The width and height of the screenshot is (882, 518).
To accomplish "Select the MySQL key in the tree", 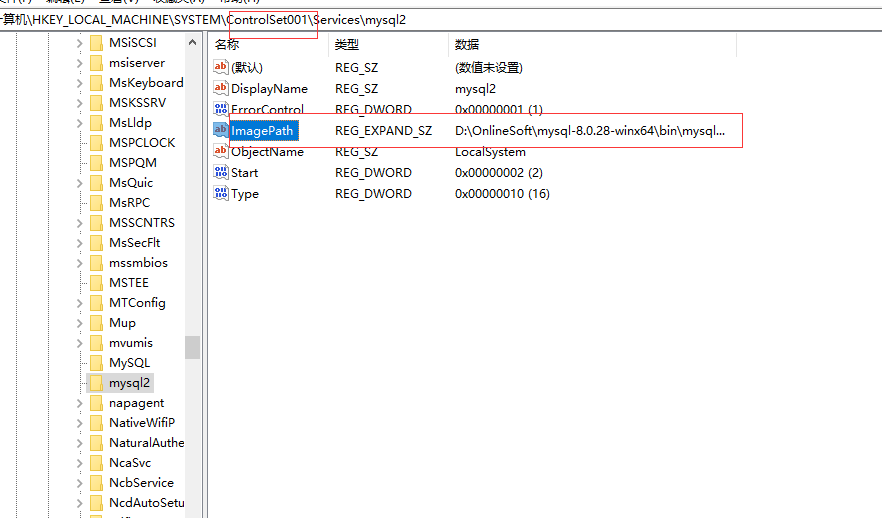I will click(x=129, y=363).
